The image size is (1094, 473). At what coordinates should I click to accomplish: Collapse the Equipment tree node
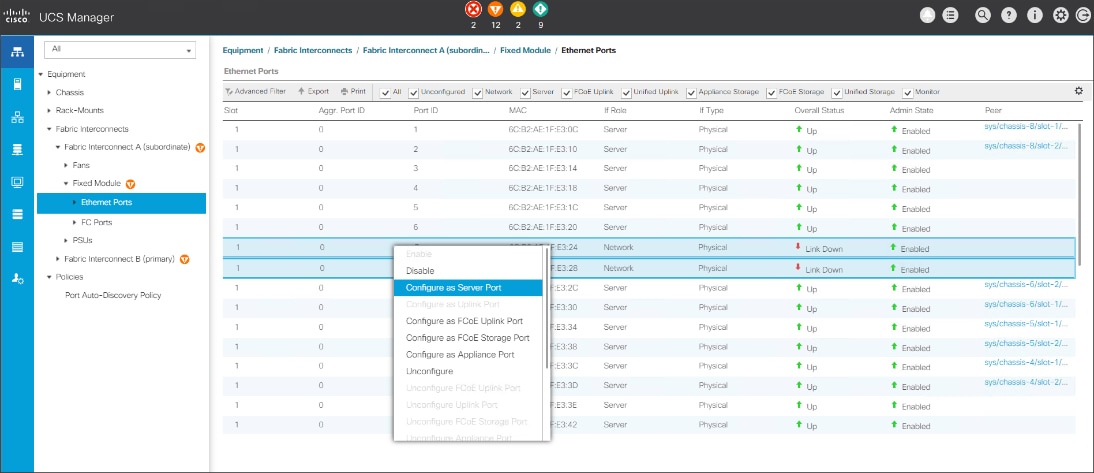[40, 74]
